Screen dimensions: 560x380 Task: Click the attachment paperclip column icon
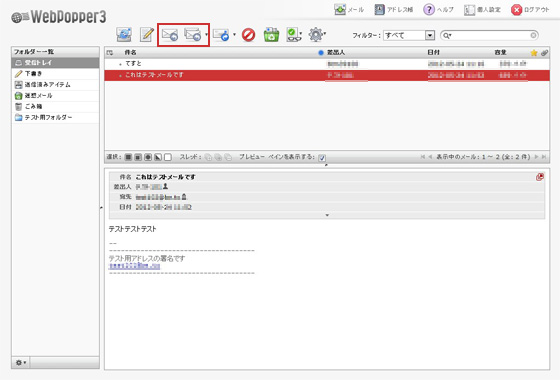544,53
